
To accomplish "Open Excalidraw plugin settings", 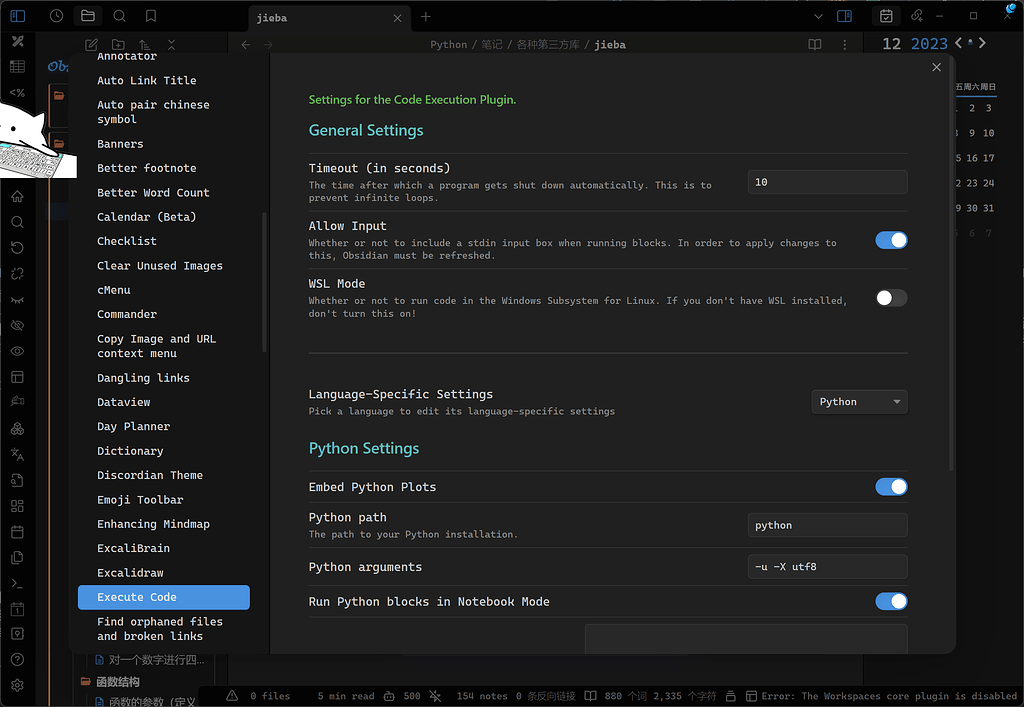I will pyautogui.click(x=130, y=573).
